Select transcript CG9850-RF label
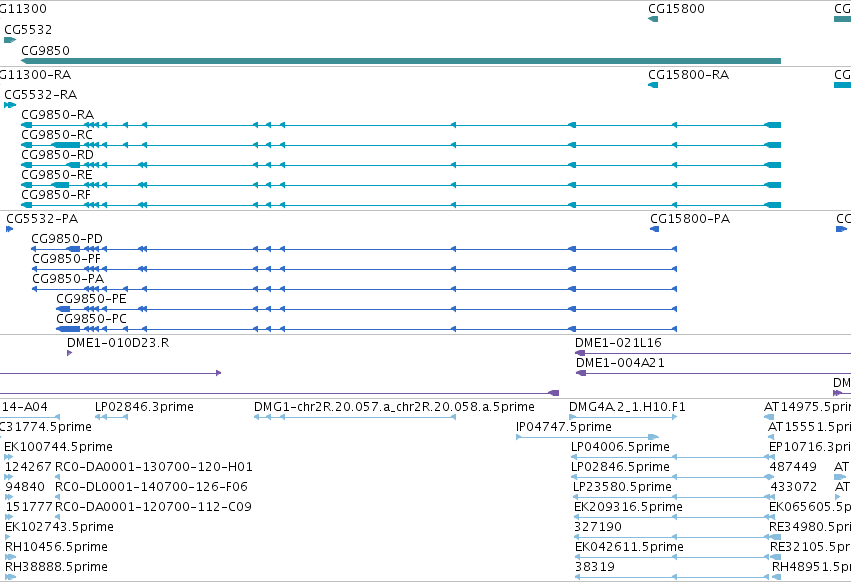Viewport: 851px width, 582px height. coord(56,194)
